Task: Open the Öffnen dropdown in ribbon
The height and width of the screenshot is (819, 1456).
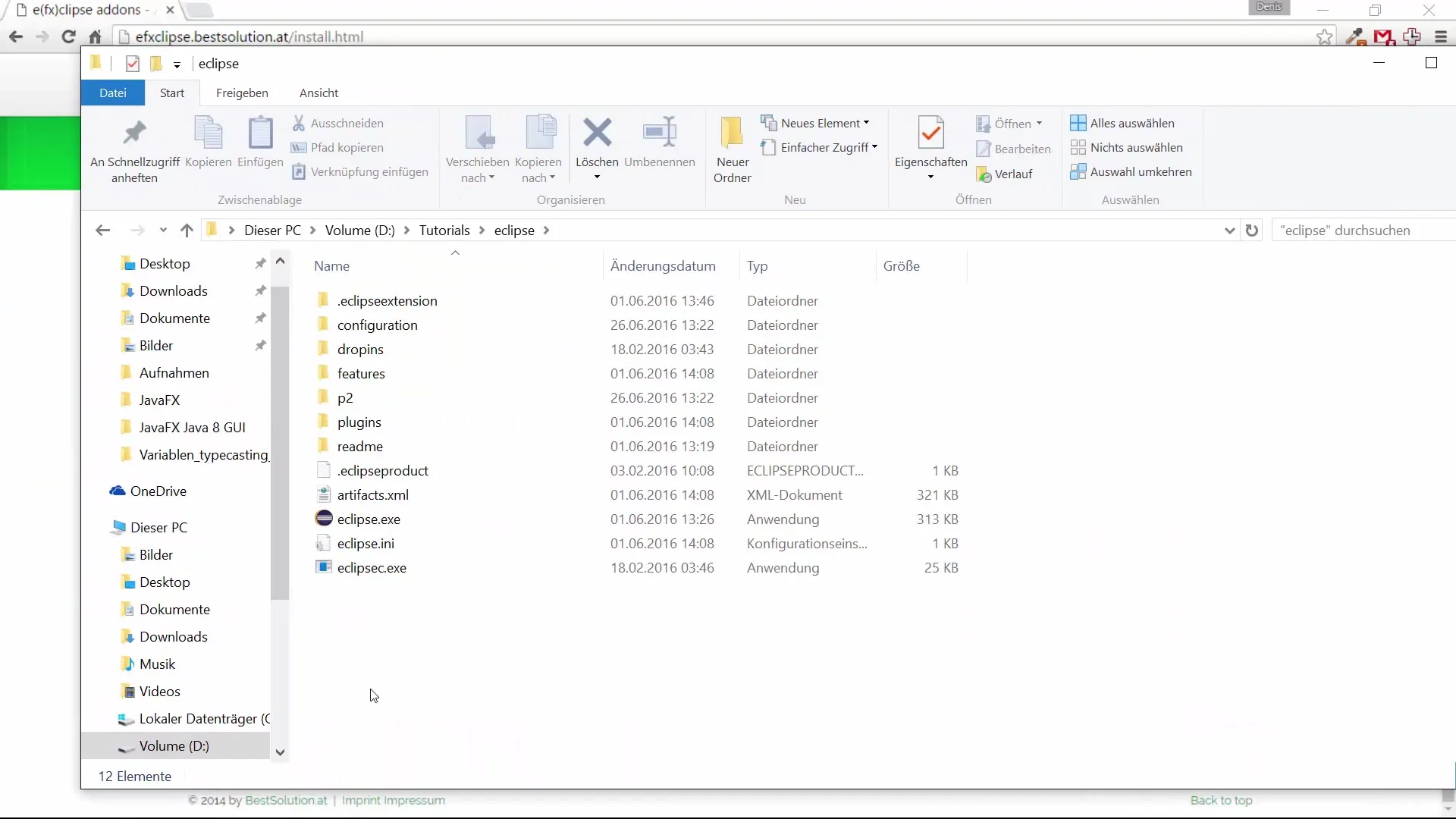Action: (1009, 124)
